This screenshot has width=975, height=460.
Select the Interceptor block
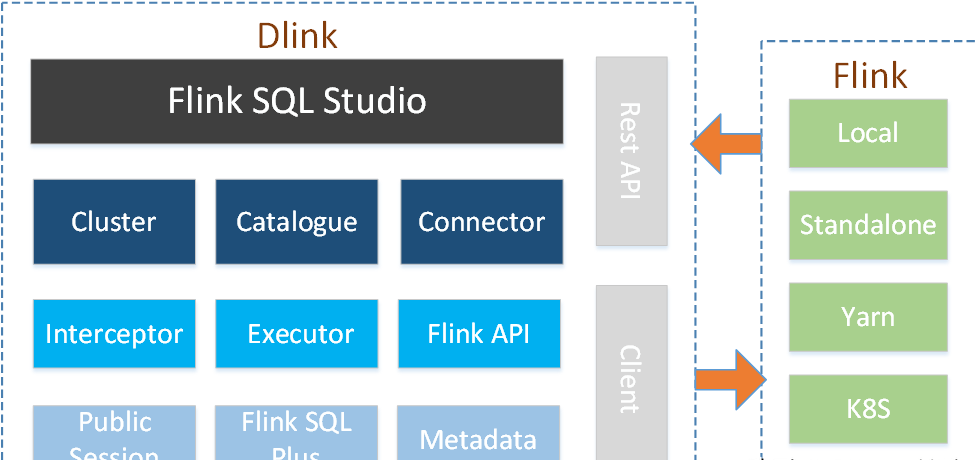click(114, 334)
